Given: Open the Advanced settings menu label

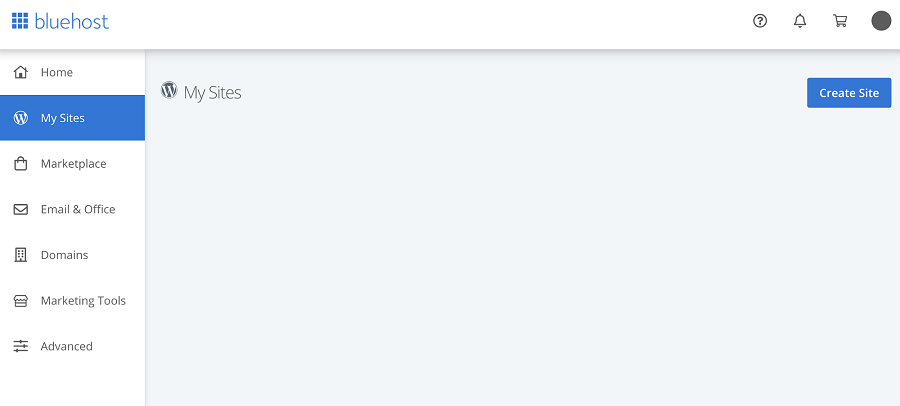Looking at the screenshot, I should [67, 346].
